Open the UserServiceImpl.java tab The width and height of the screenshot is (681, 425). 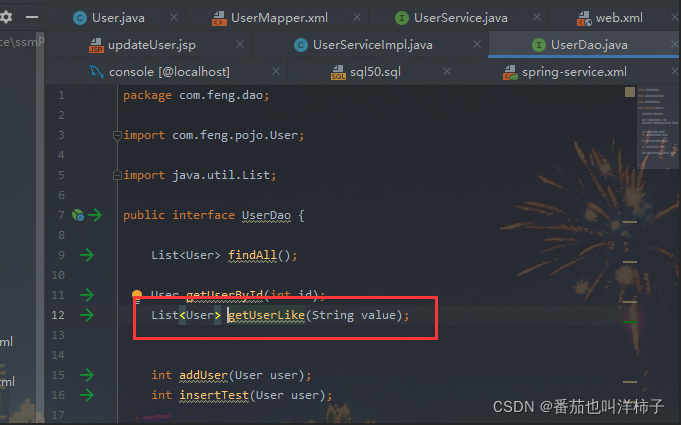pyautogui.click(x=373, y=45)
